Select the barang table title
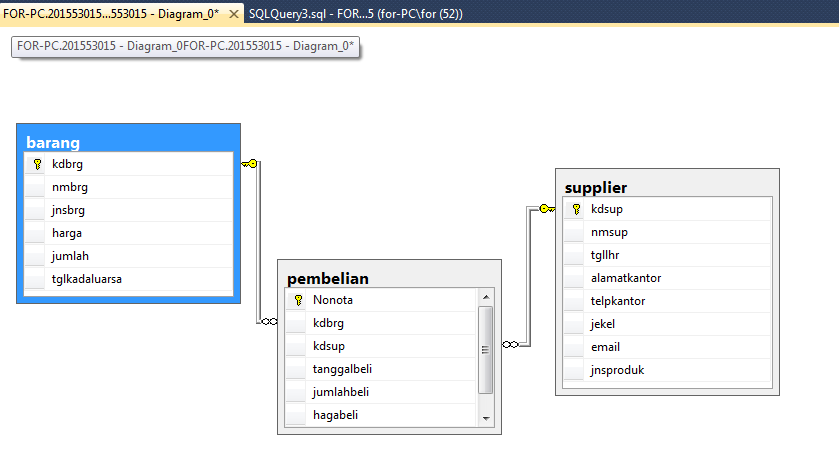Image resolution: width=839 pixels, height=457 pixels. click(53, 142)
